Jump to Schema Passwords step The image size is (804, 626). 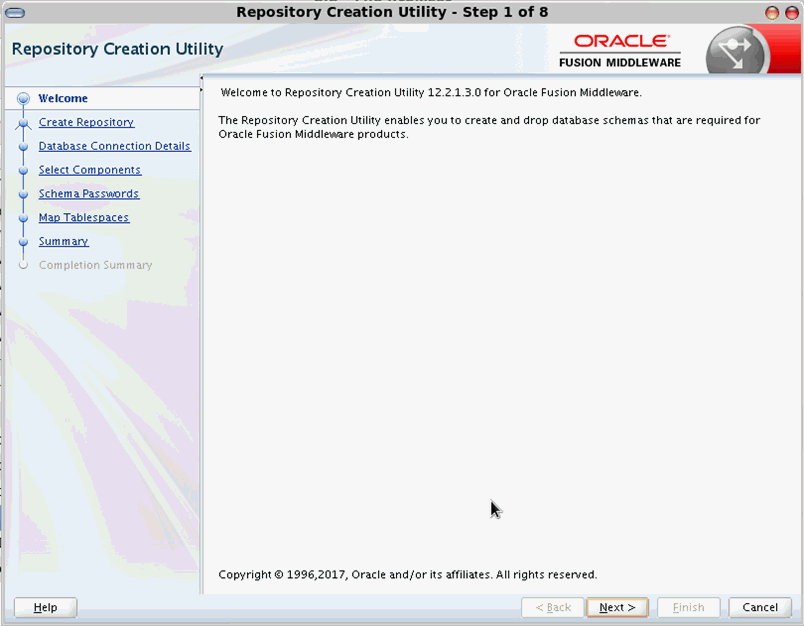(x=89, y=193)
